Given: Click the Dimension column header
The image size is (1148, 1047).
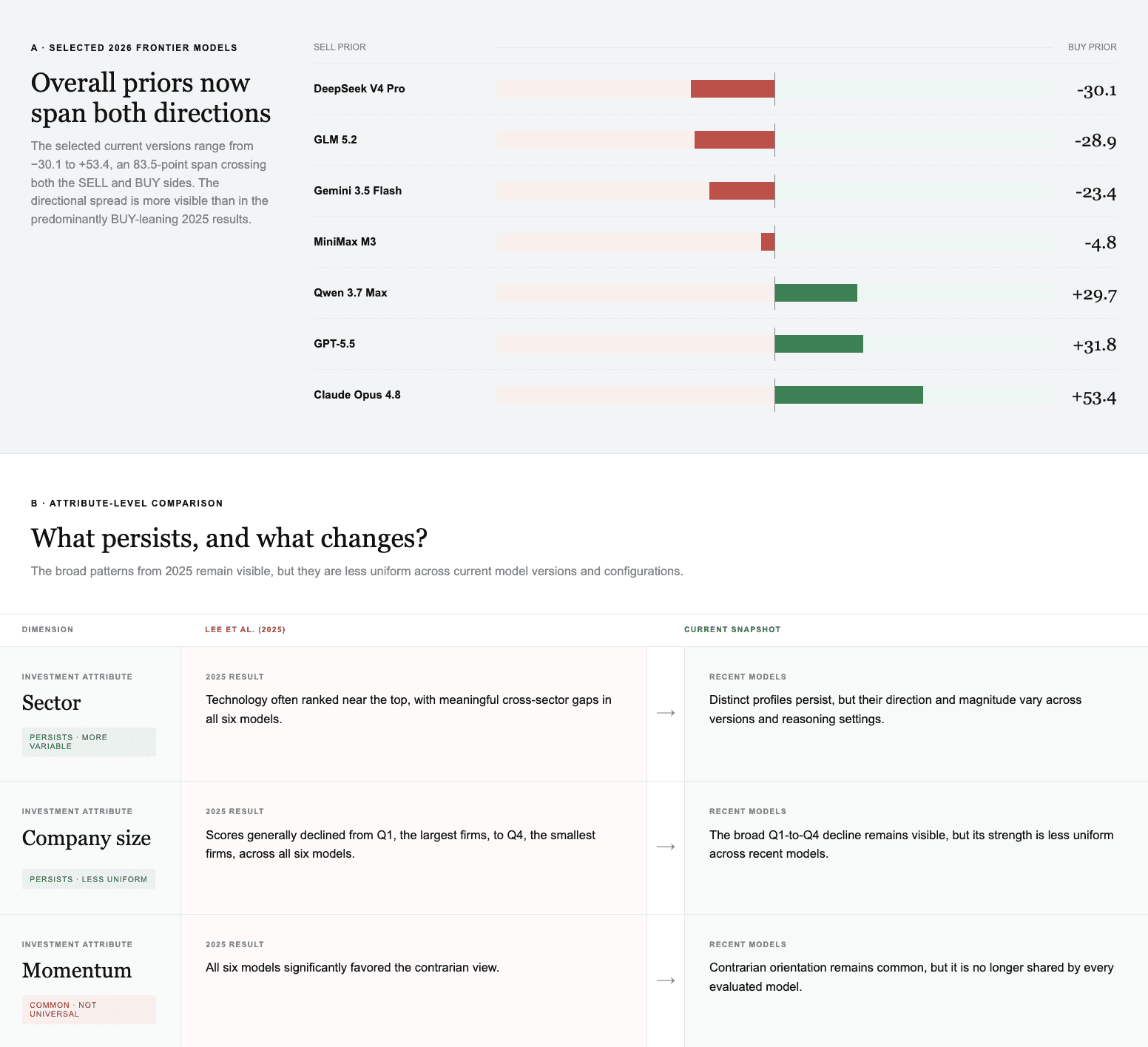Looking at the screenshot, I should [47, 630].
